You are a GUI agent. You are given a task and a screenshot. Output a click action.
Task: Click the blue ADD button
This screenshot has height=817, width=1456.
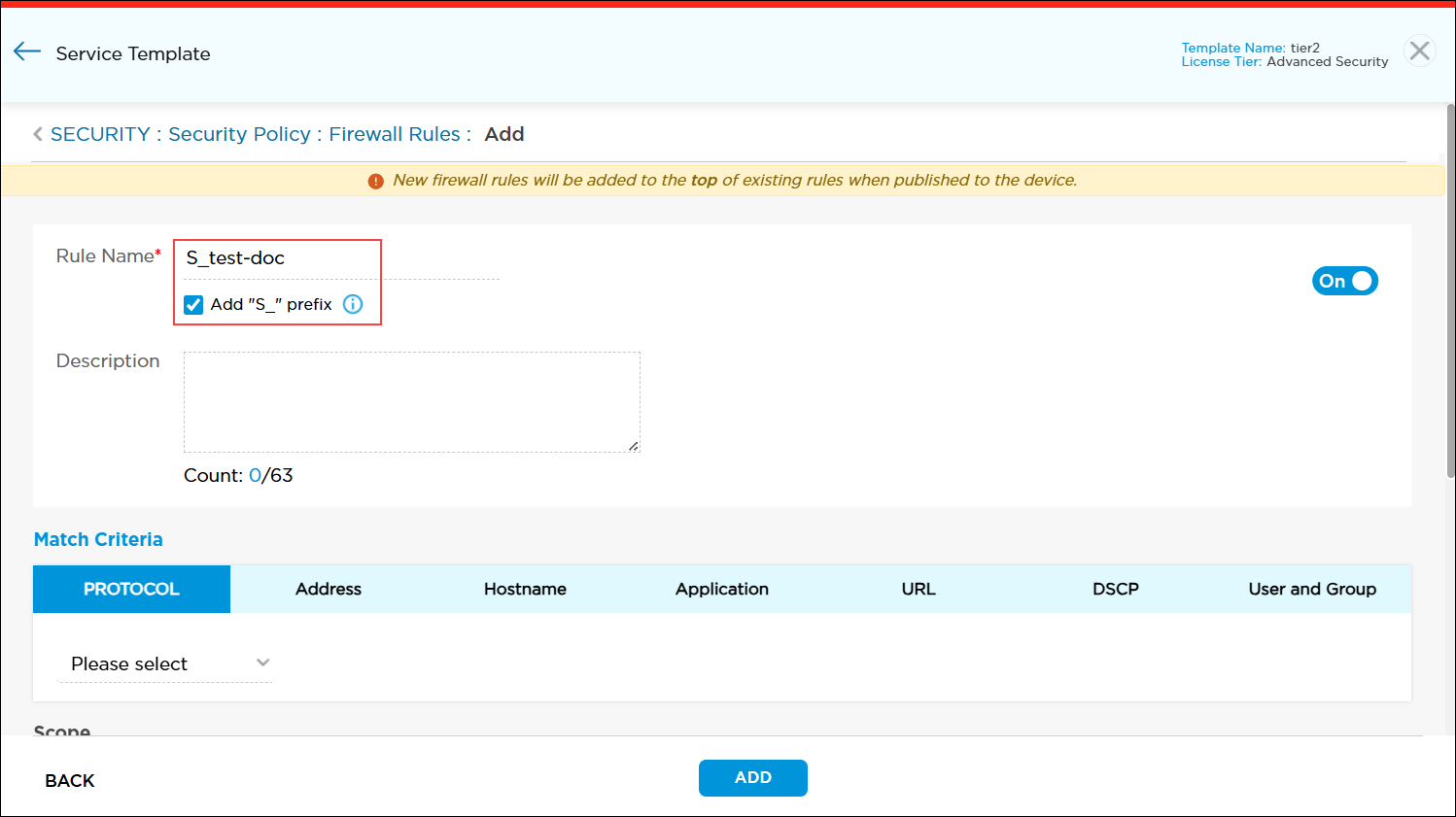(752, 777)
